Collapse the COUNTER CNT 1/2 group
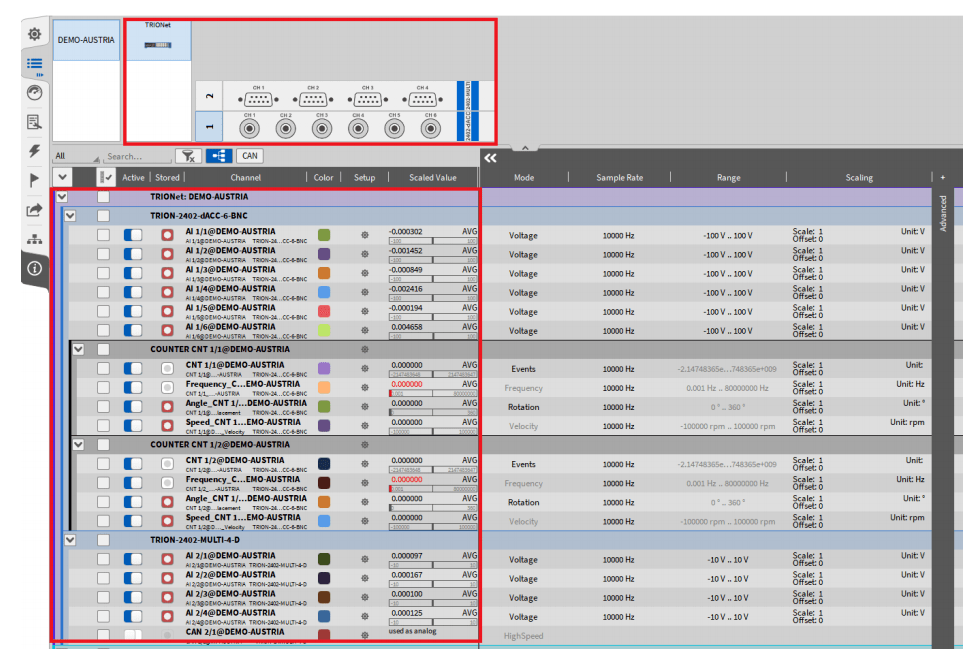 [78, 444]
